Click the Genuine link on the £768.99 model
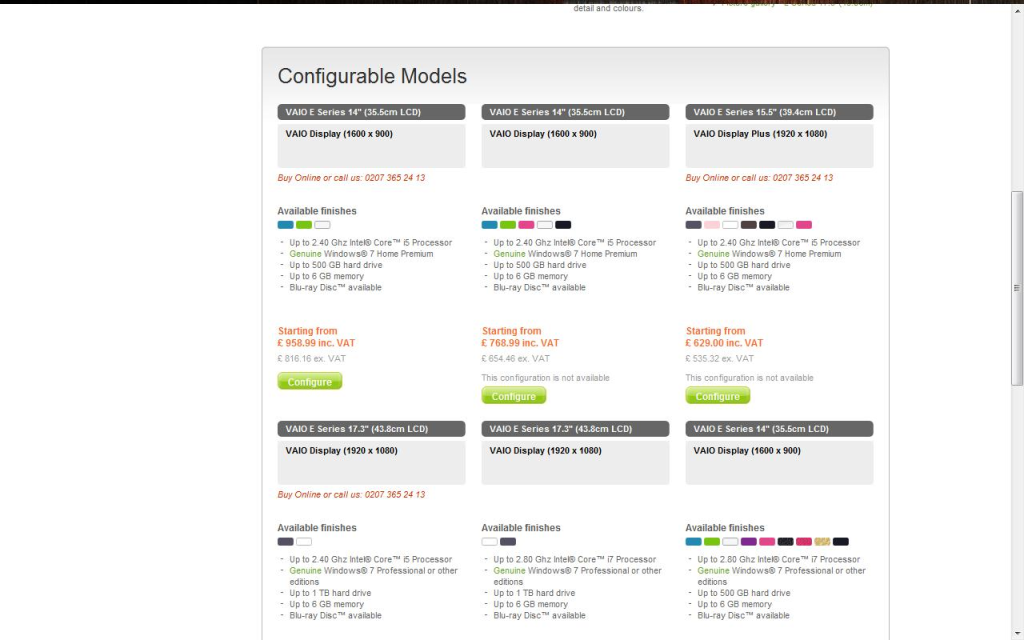 click(509, 253)
